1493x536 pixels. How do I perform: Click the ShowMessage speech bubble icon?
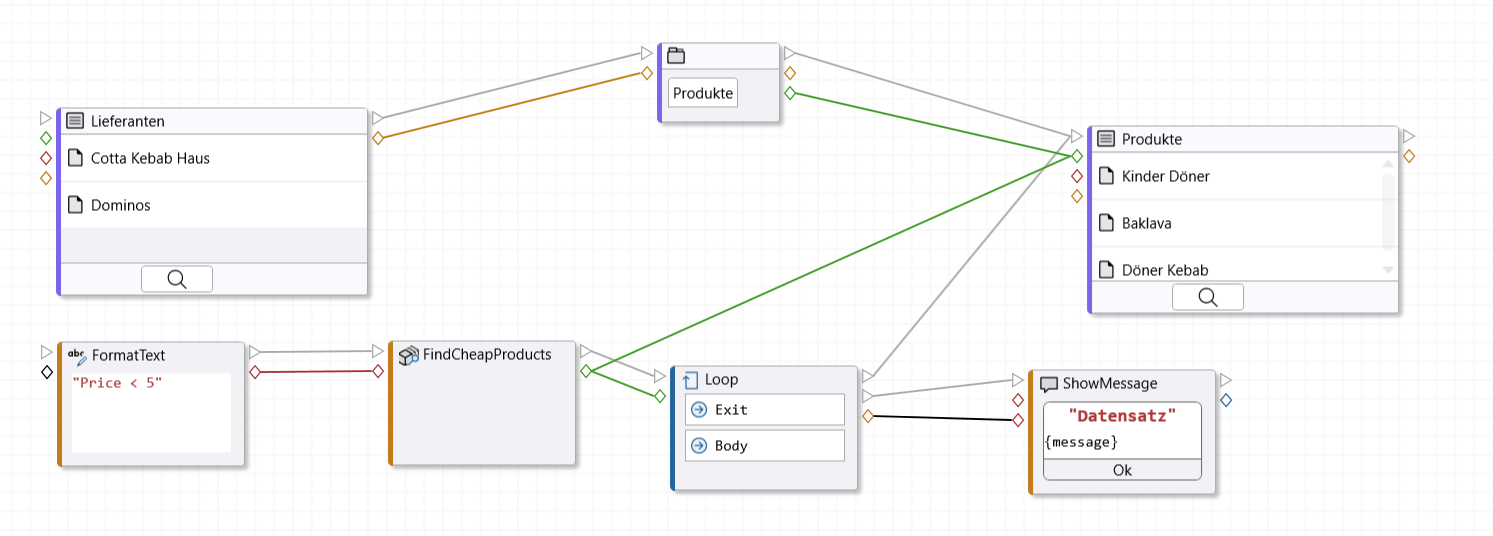point(1049,384)
